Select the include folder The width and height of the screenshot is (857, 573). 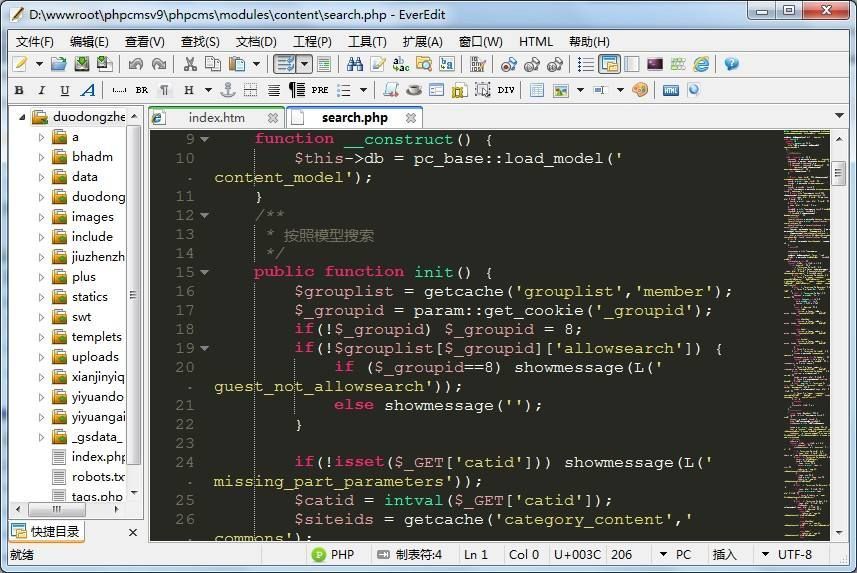(x=92, y=237)
